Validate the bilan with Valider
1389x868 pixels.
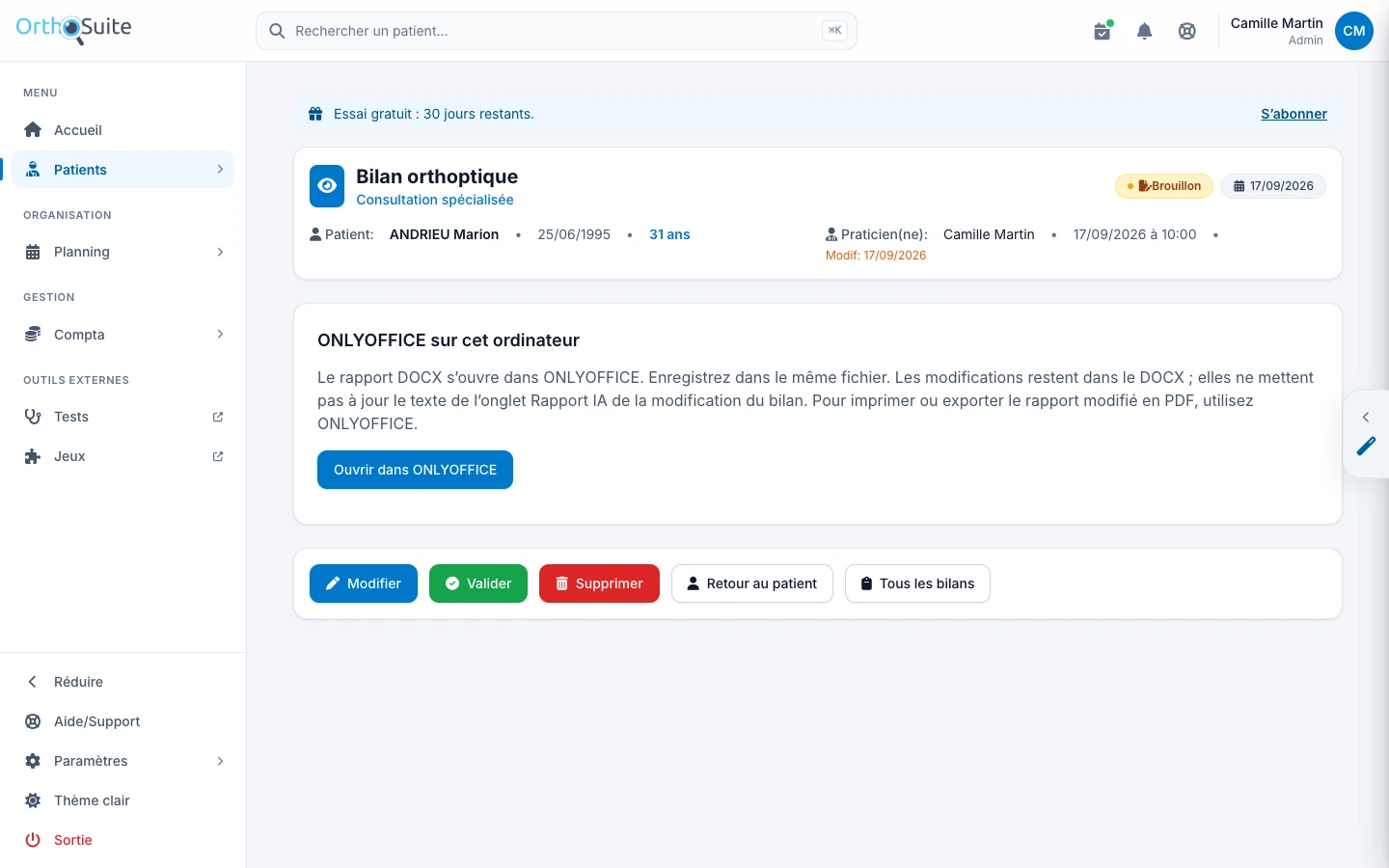pos(478,583)
